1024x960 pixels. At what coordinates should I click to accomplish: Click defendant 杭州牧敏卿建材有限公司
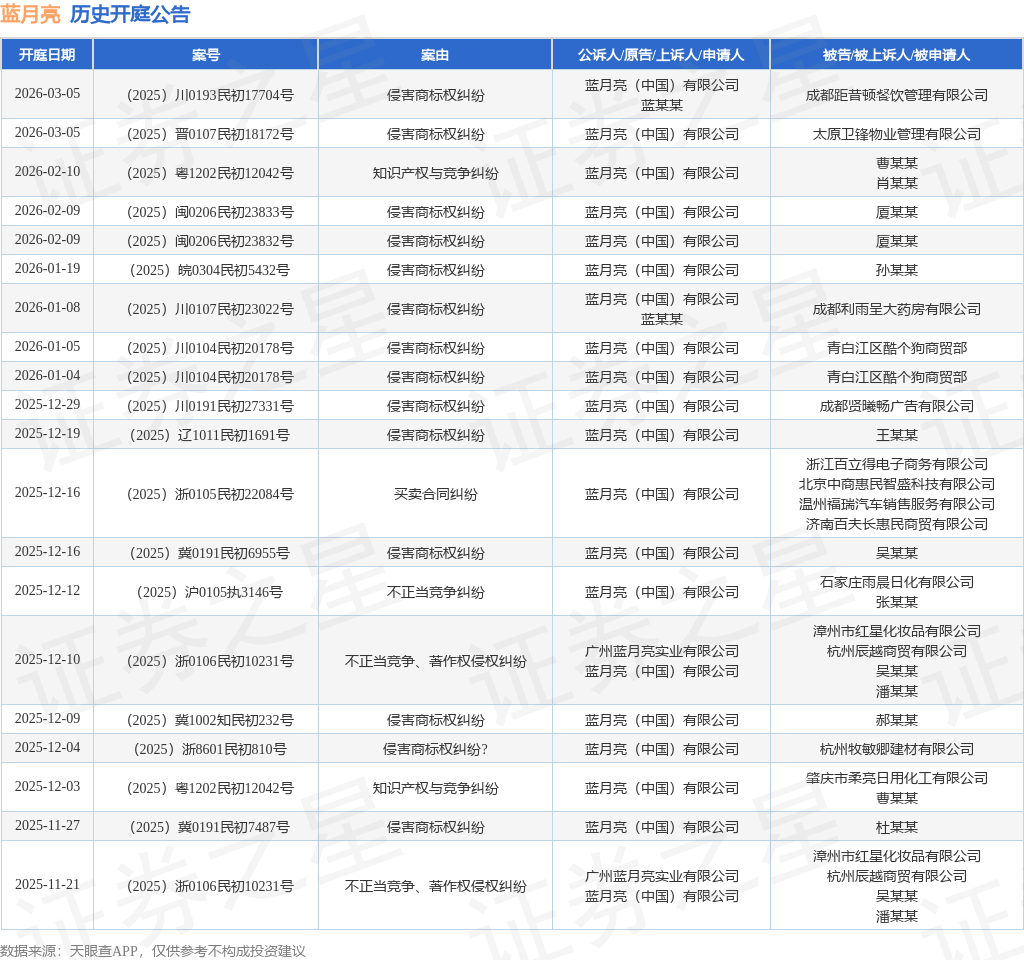tap(896, 749)
